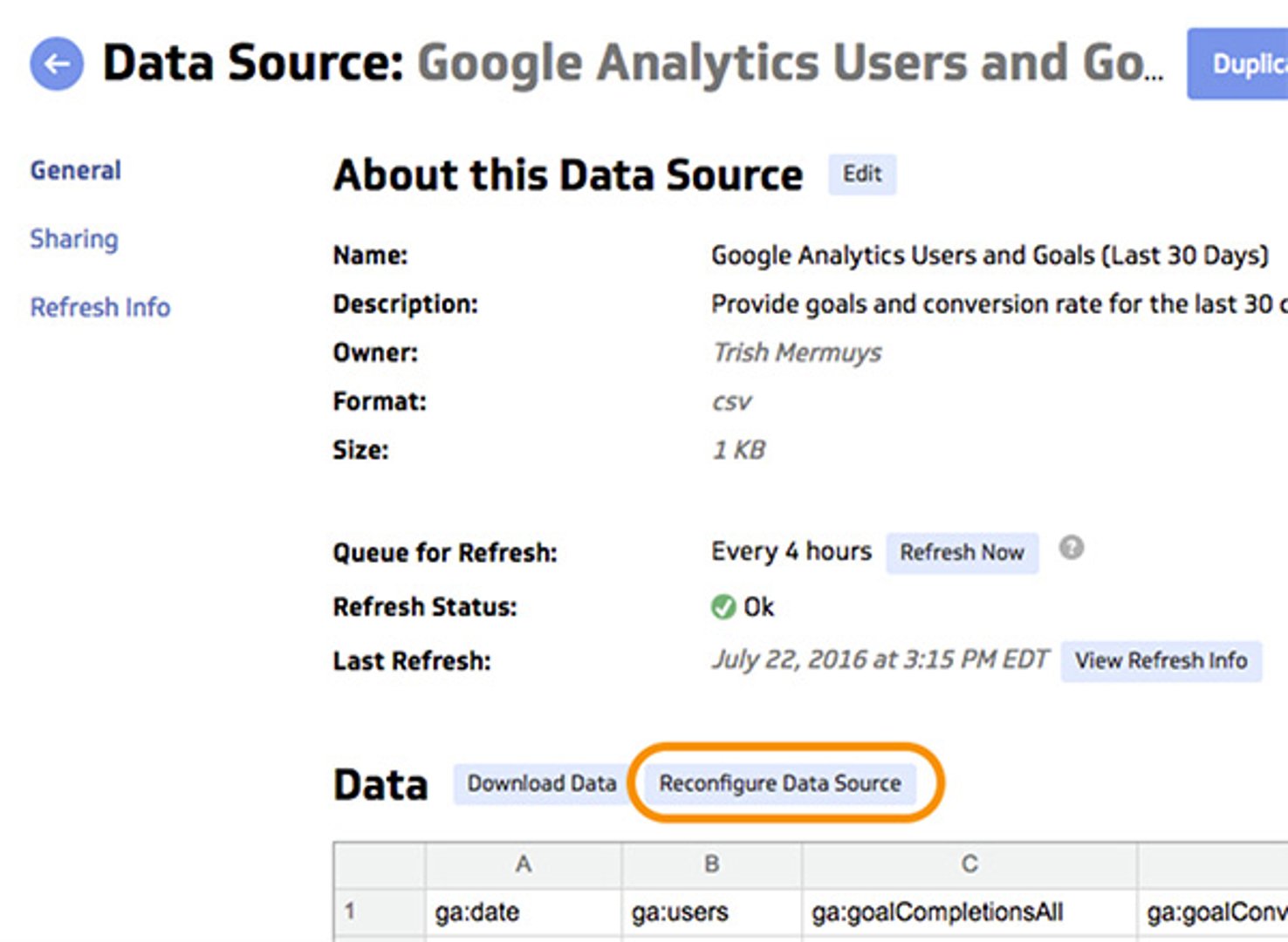Image resolution: width=1288 pixels, height=942 pixels.
Task: Open Reconfigure Data Source
Action: pyautogui.click(x=779, y=783)
